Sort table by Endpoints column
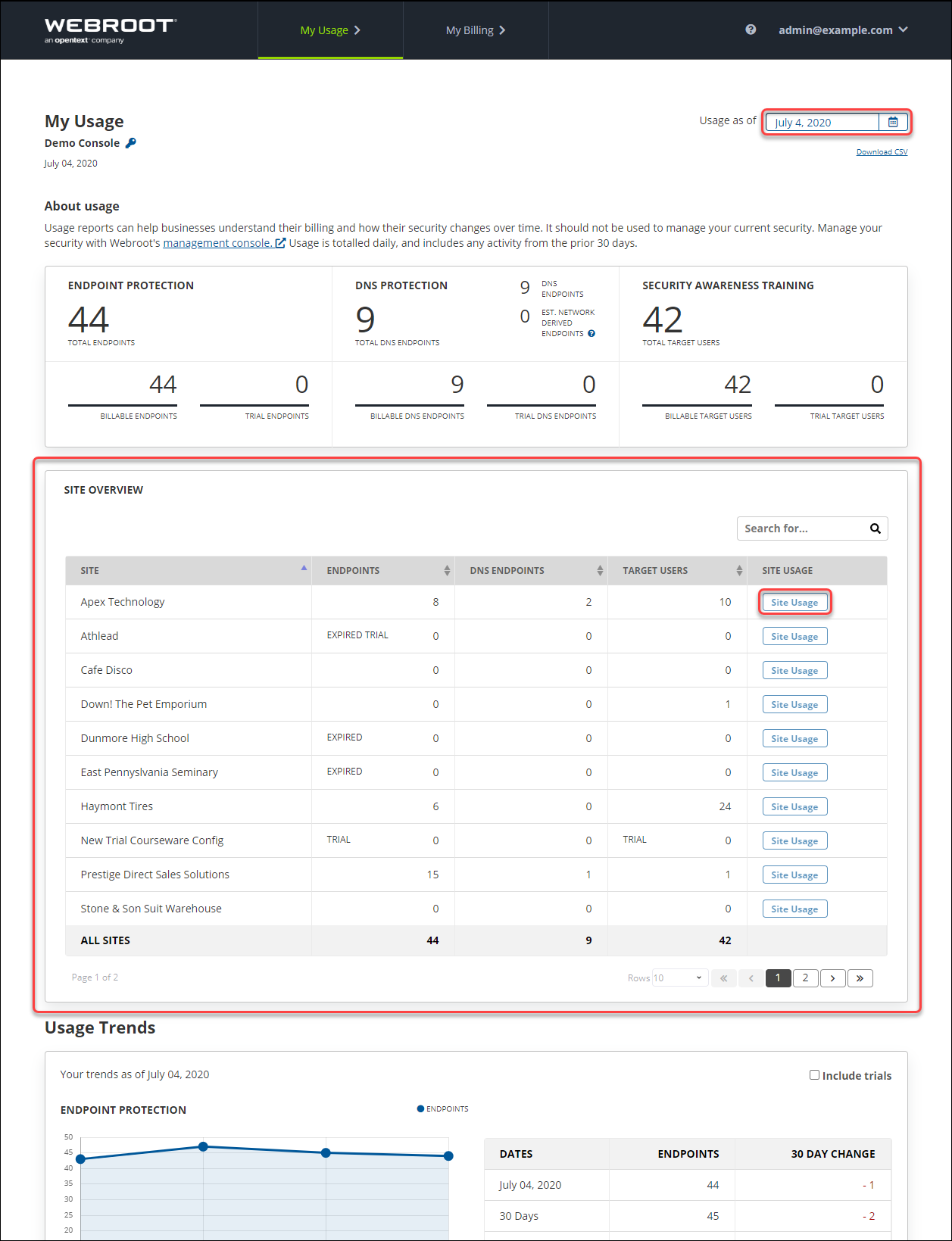The height and width of the screenshot is (1241, 952). click(447, 571)
